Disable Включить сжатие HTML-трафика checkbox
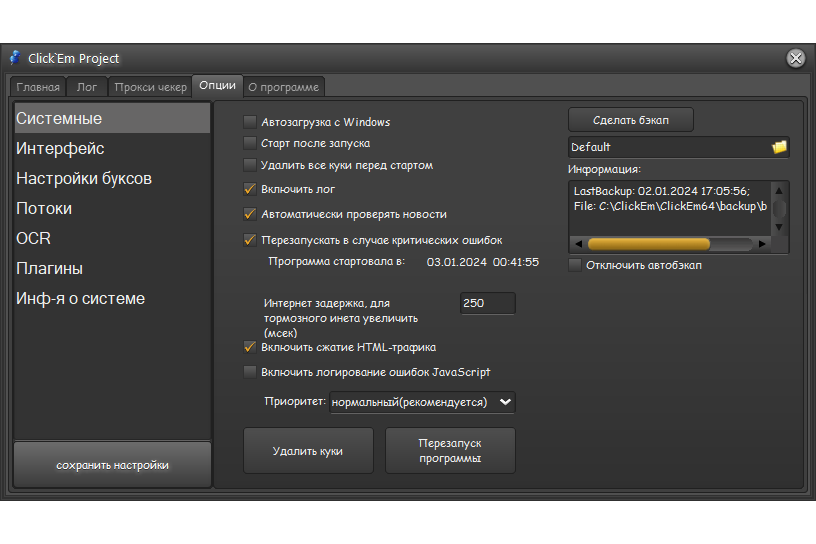816x544 pixels. (250, 347)
